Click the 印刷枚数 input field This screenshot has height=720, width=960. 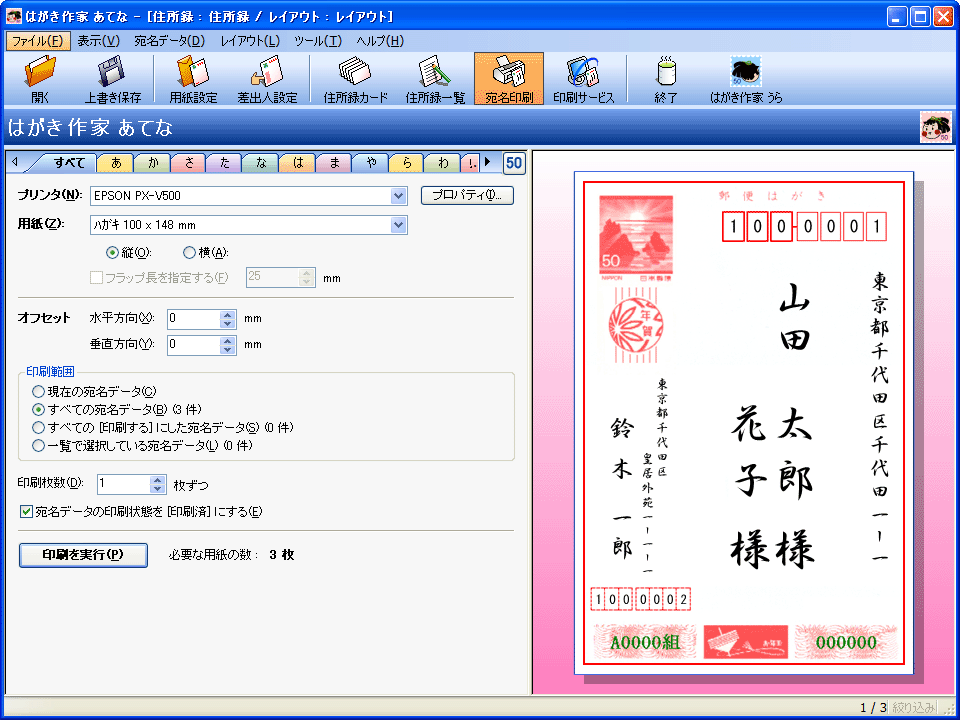[124, 484]
